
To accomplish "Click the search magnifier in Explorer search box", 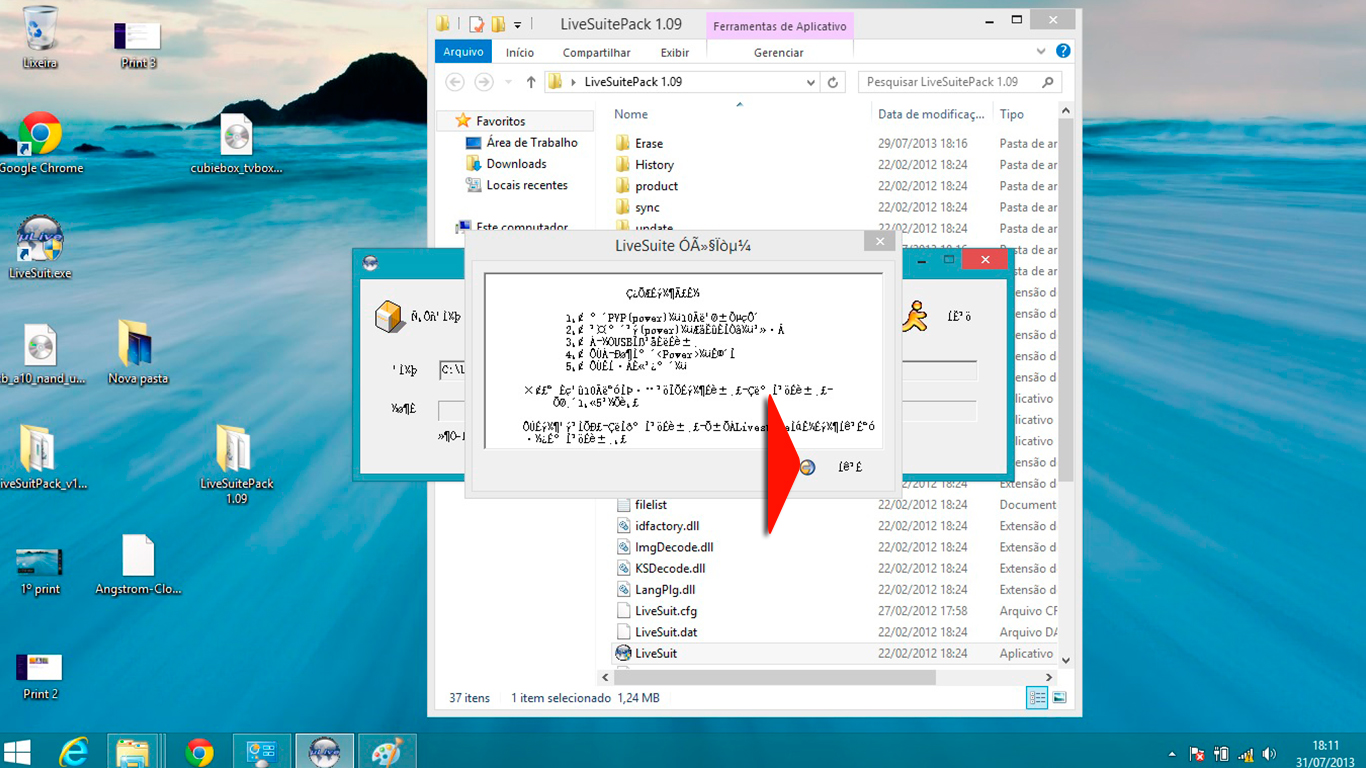I will tap(1048, 82).
